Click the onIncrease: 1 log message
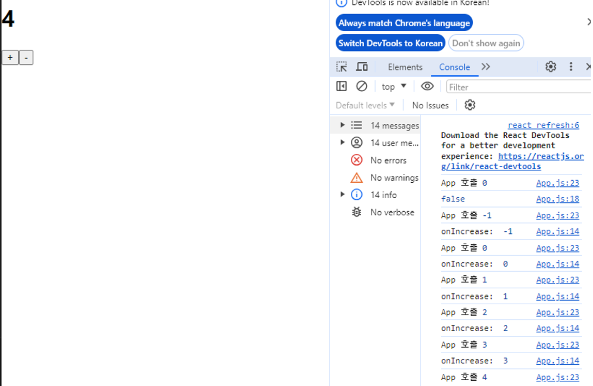The image size is (593, 386). click(474, 296)
